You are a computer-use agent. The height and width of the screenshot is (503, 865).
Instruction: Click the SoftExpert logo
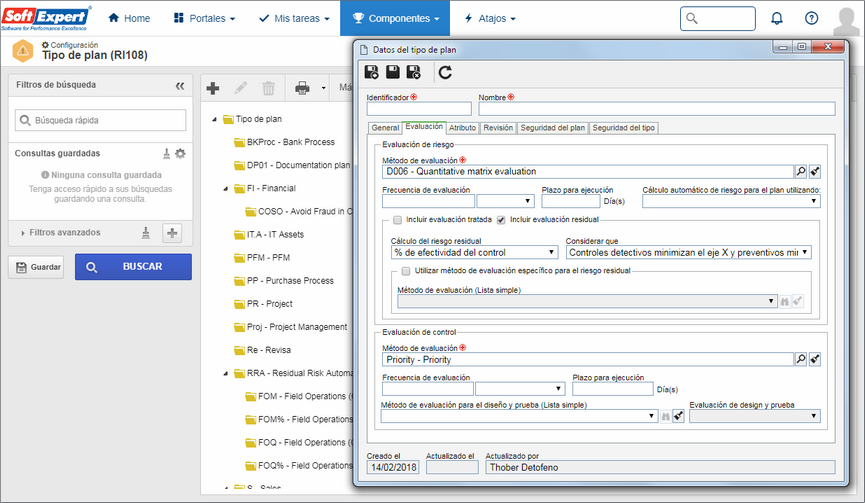point(46,18)
